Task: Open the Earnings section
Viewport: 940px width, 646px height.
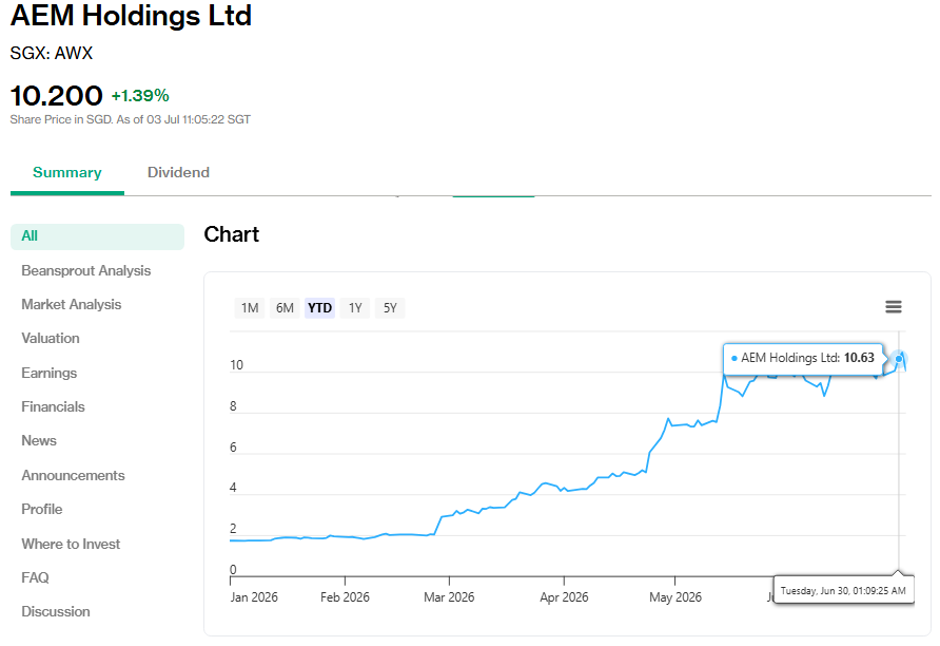Action: click(x=49, y=373)
